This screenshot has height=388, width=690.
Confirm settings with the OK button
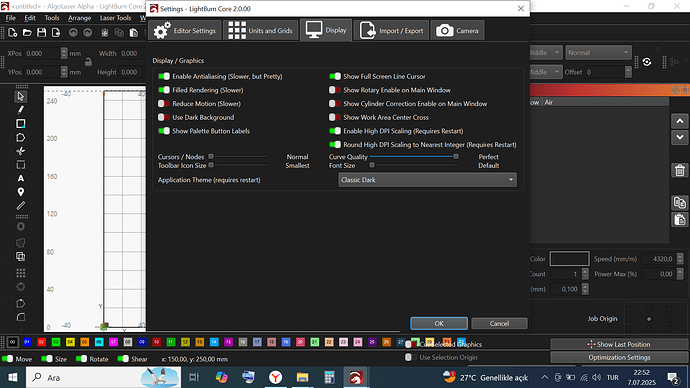click(439, 323)
